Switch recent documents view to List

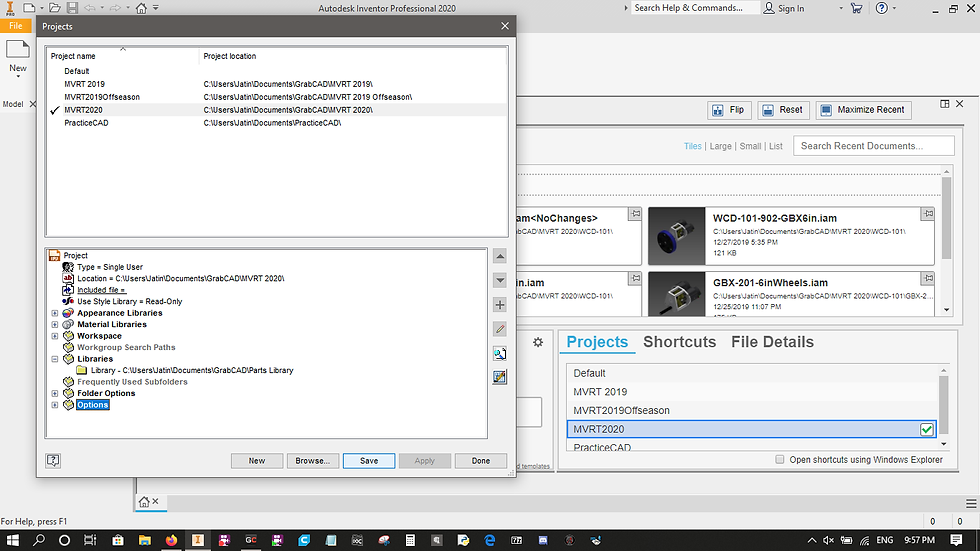pyautogui.click(x=776, y=146)
